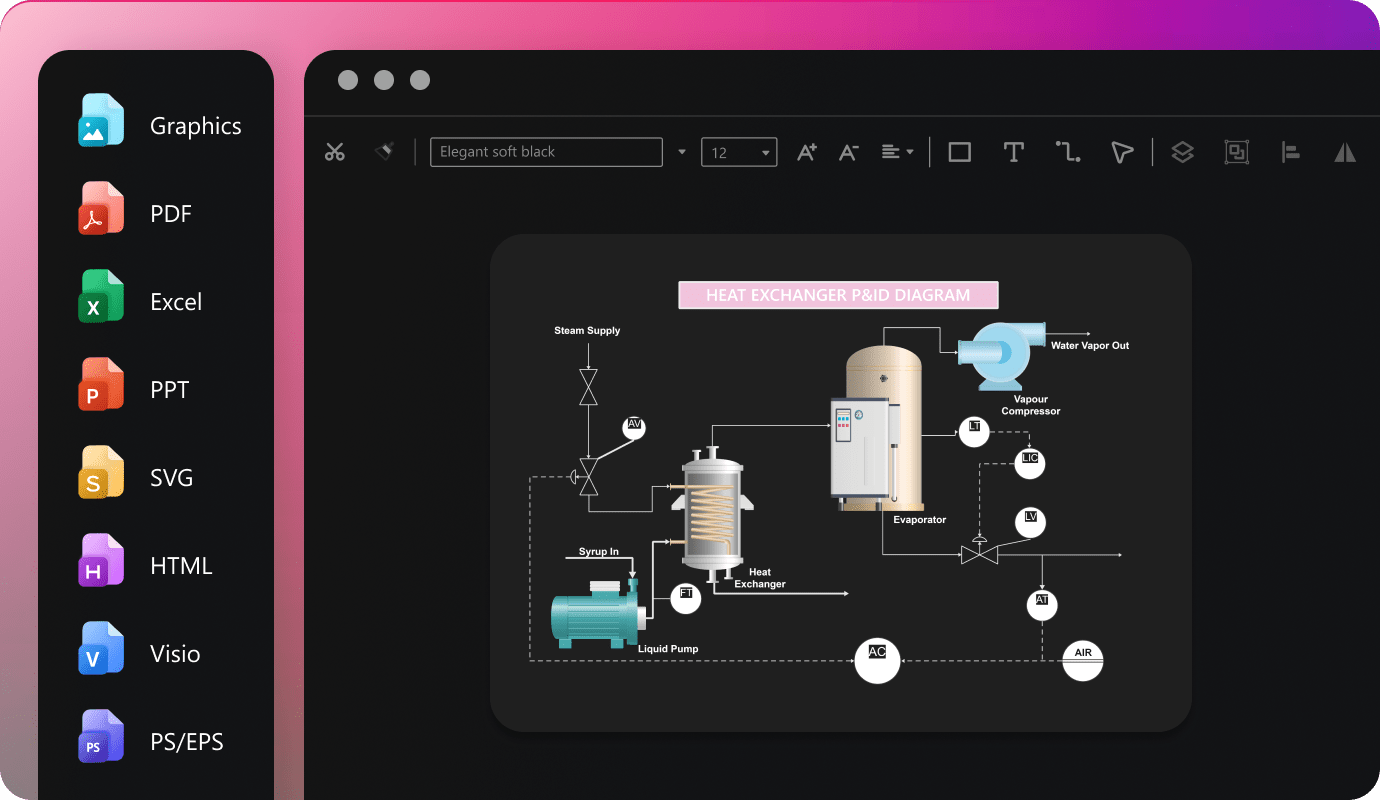1380x800 pixels.
Task: Select the Water Vapor Out label
Action: click(1090, 345)
